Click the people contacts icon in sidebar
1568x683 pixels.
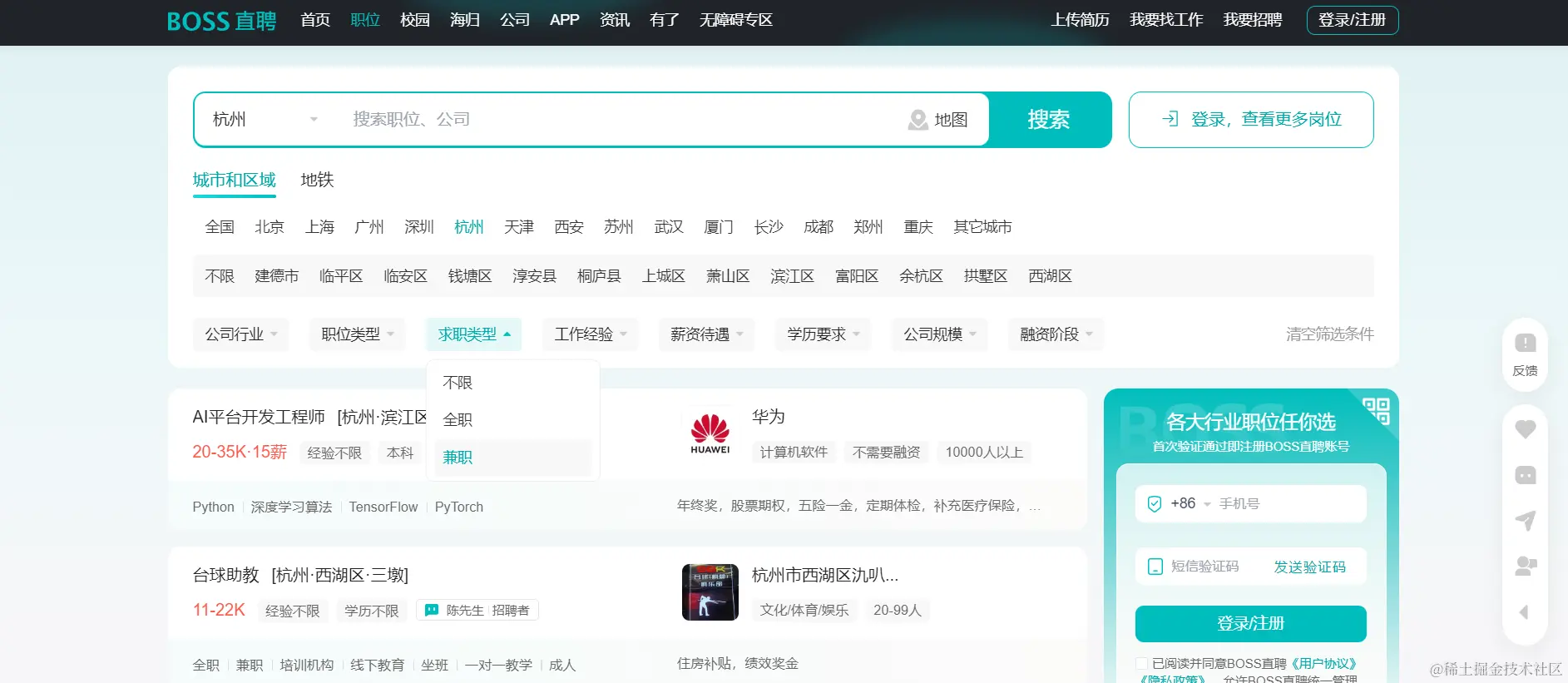click(x=1525, y=567)
